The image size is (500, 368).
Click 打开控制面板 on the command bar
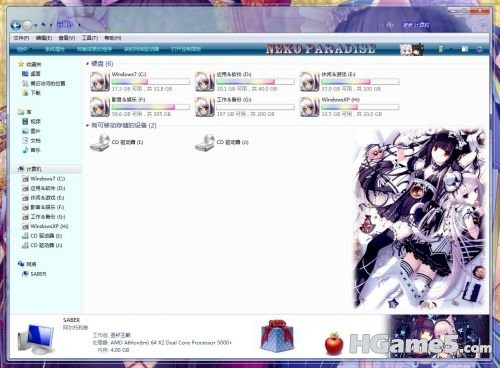pos(186,49)
